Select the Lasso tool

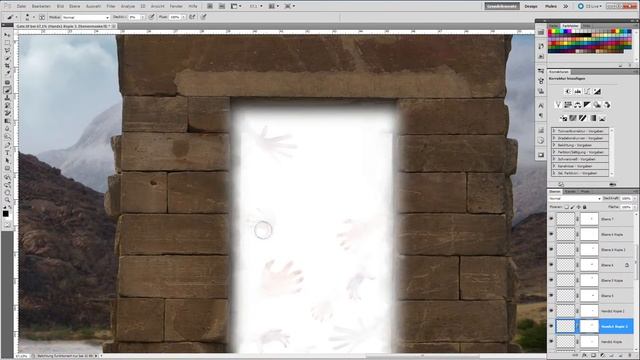coord(7,50)
